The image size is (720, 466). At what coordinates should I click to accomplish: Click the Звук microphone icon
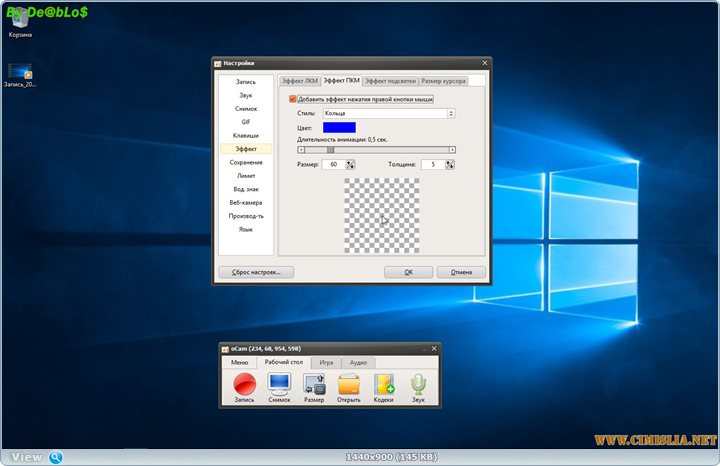[x=419, y=384]
